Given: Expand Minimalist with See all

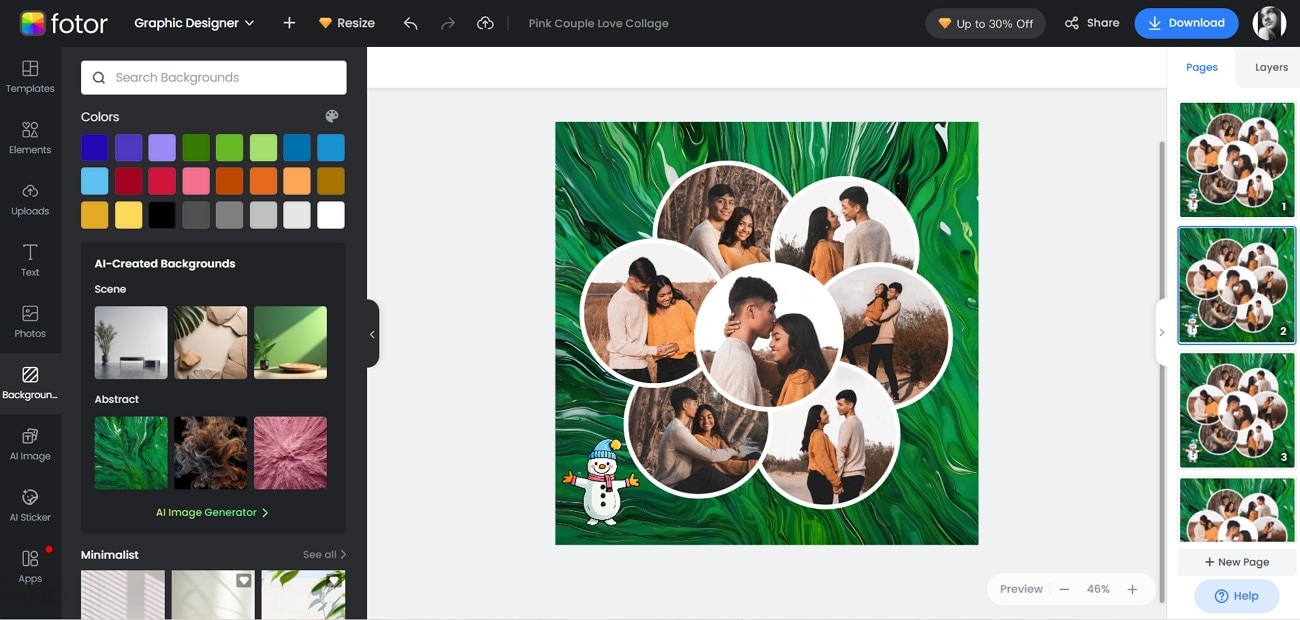Looking at the screenshot, I should (324, 555).
